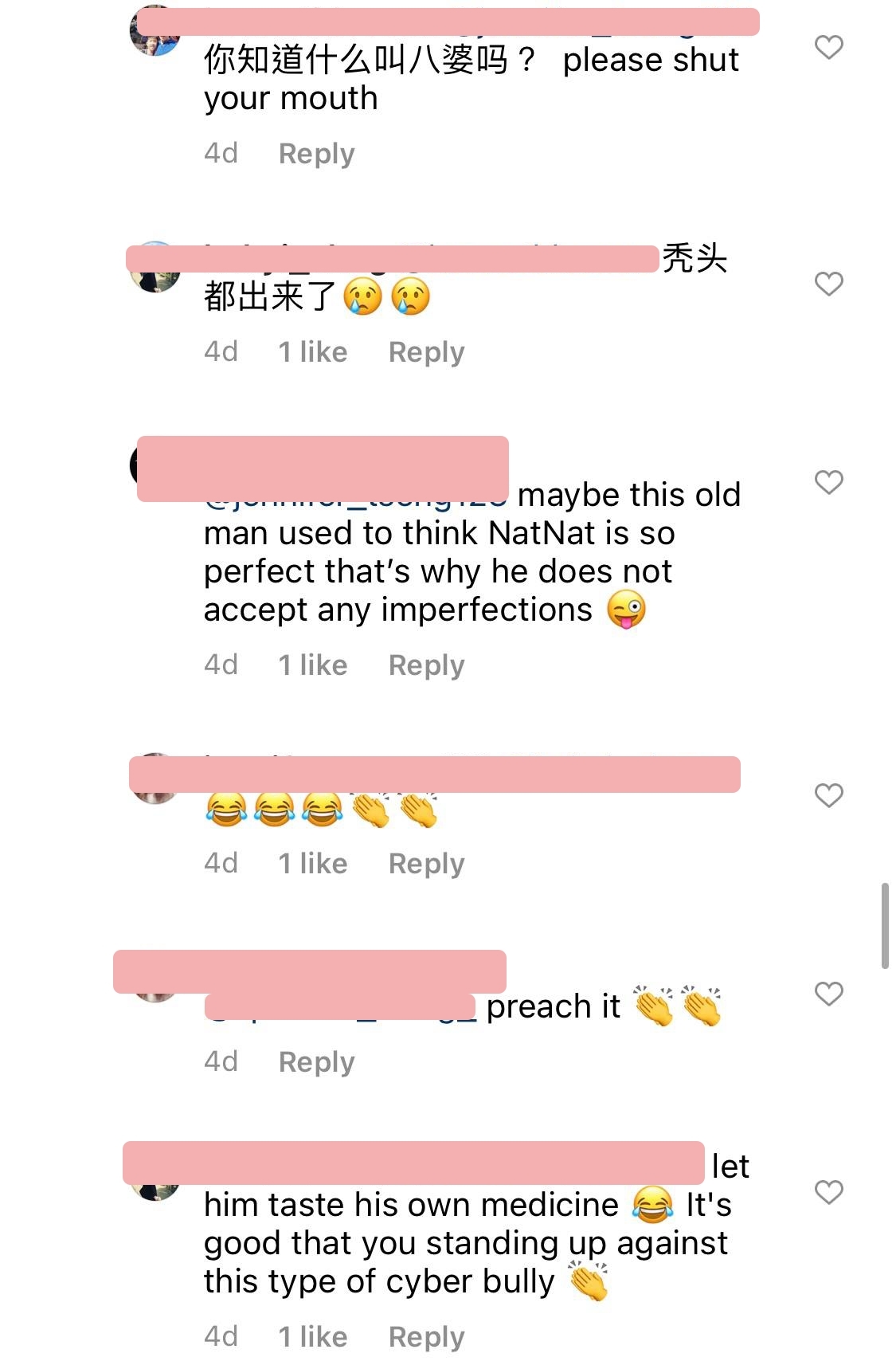Reply to the 秃头都出来了 comment
This screenshot has height=1361, width=896.
tap(426, 351)
